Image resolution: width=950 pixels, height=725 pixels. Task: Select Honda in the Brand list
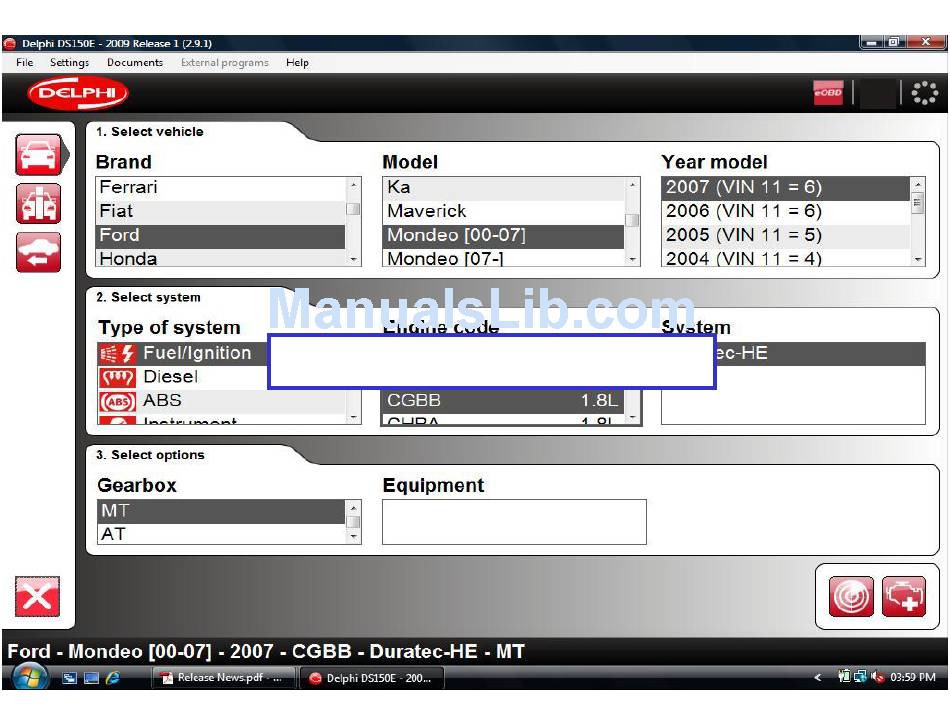click(221, 258)
